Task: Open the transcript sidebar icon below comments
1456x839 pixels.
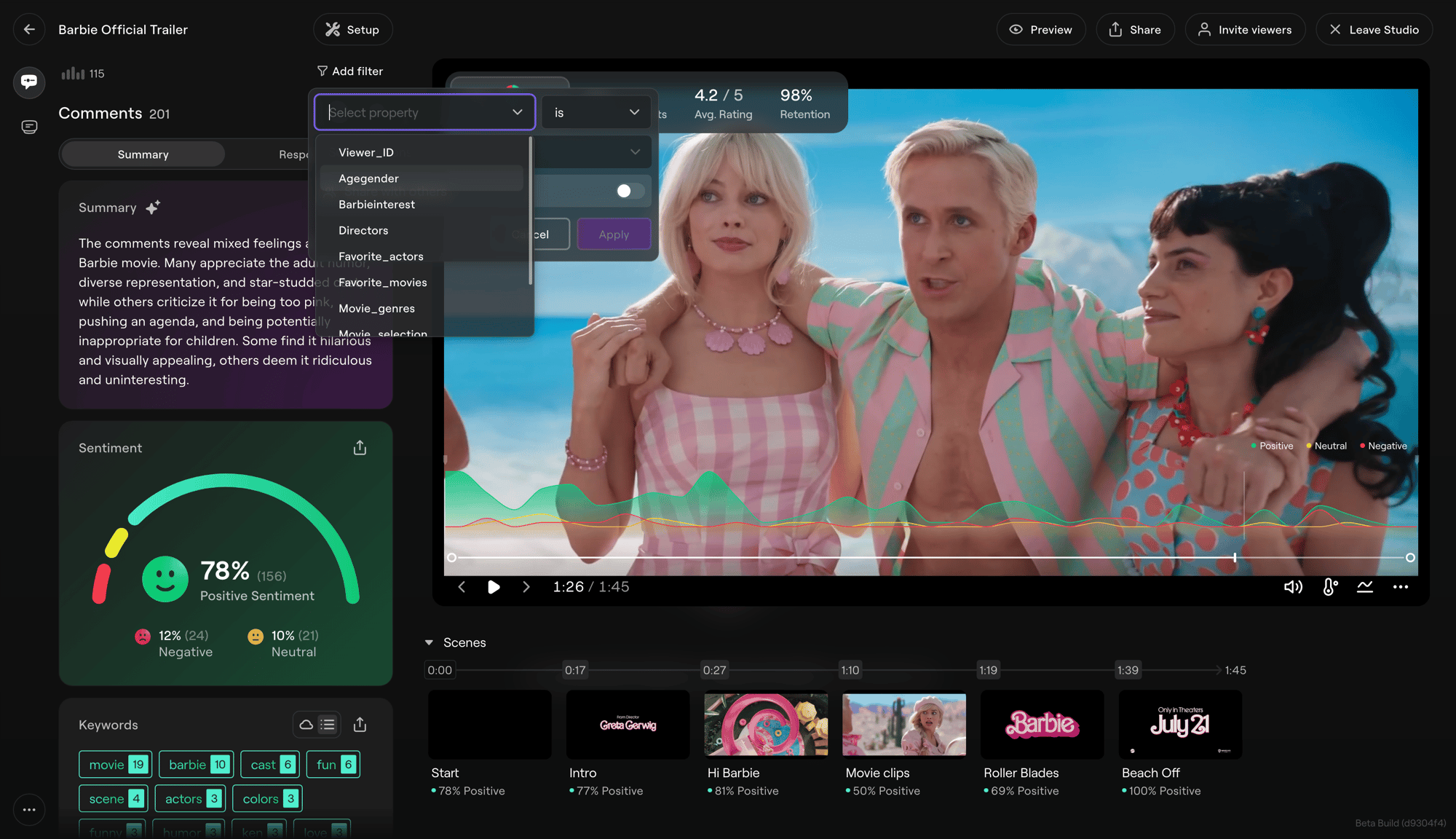Action: [29, 127]
